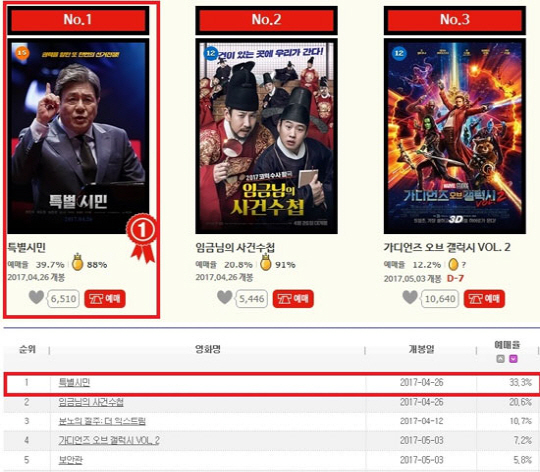Viewport: 540px width, 472px height.
Task: Open 분노의 질주: 더 익스트림 link in table
Action: pyautogui.click(x=102, y=421)
